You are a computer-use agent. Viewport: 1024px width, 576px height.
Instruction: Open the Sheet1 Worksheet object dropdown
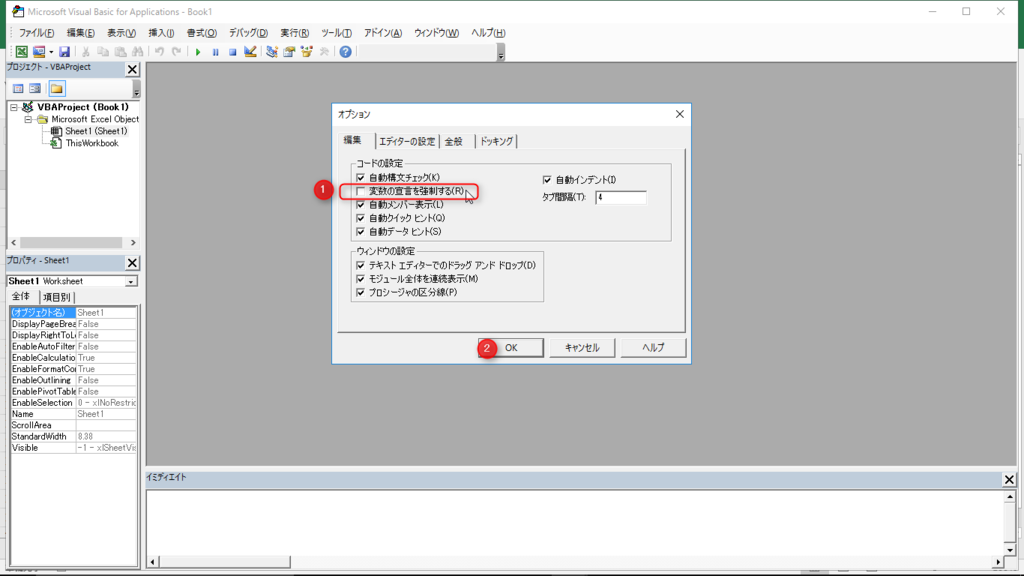pos(131,281)
